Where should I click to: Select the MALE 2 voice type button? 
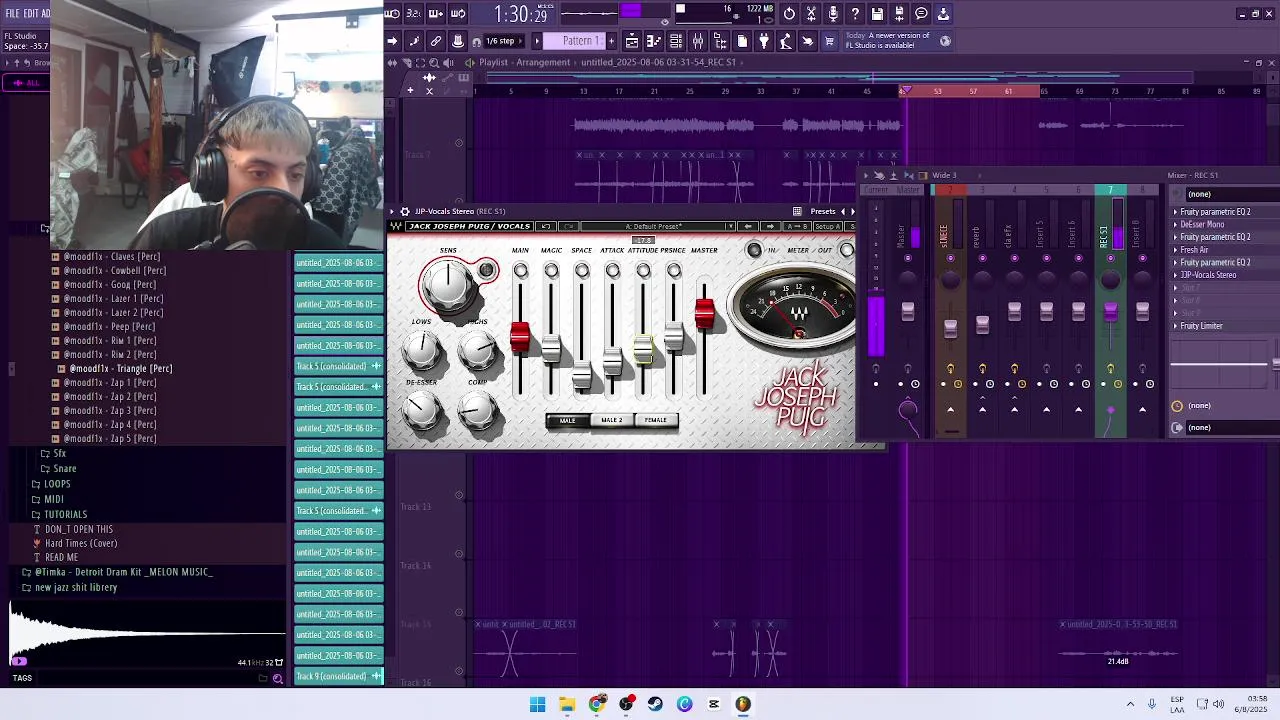[x=611, y=420]
